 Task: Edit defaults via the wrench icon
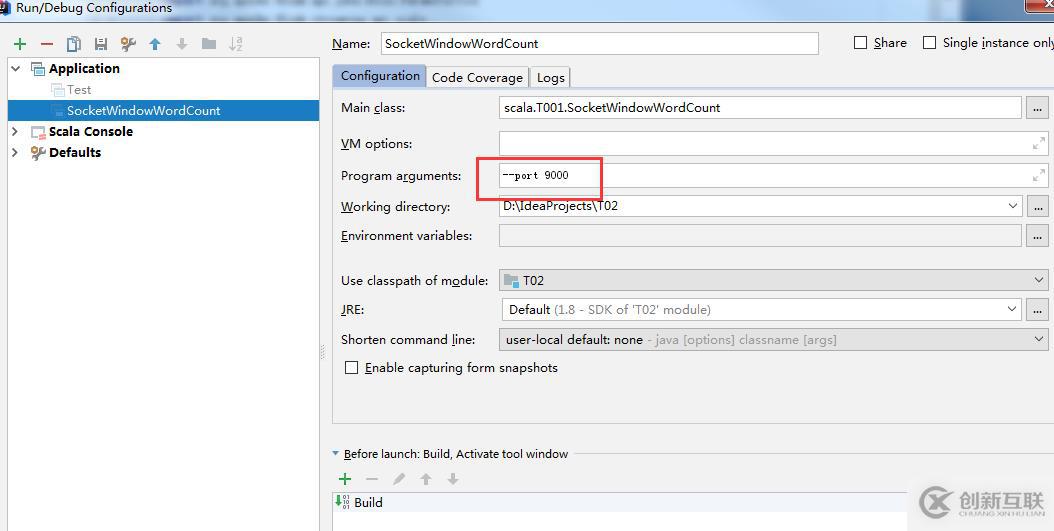point(128,44)
